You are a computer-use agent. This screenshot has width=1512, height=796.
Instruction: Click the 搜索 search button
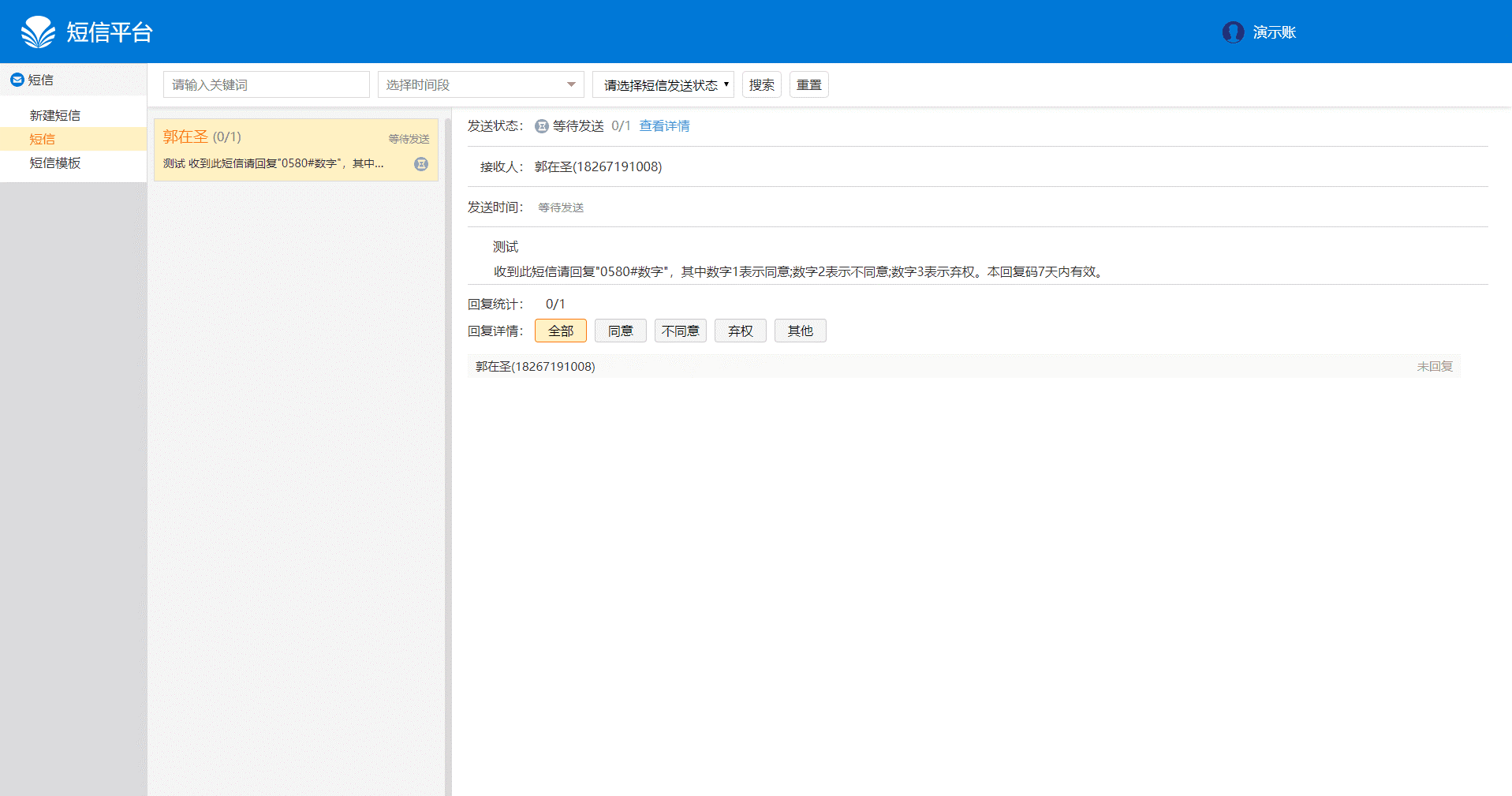(760, 84)
